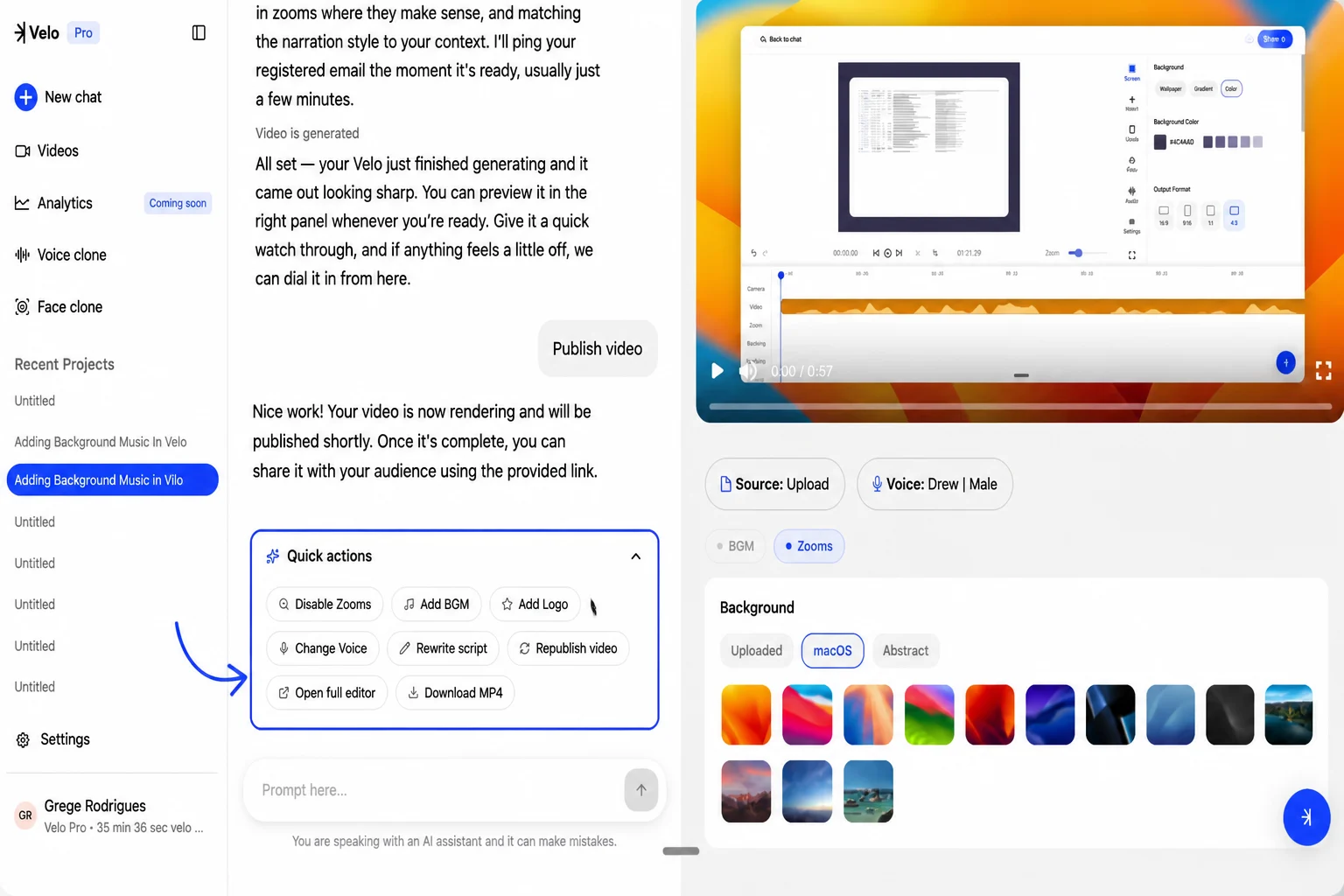Click the Share button in the video preview
Image resolution: width=1344 pixels, height=896 pixels.
click(x=1275, y=39)
